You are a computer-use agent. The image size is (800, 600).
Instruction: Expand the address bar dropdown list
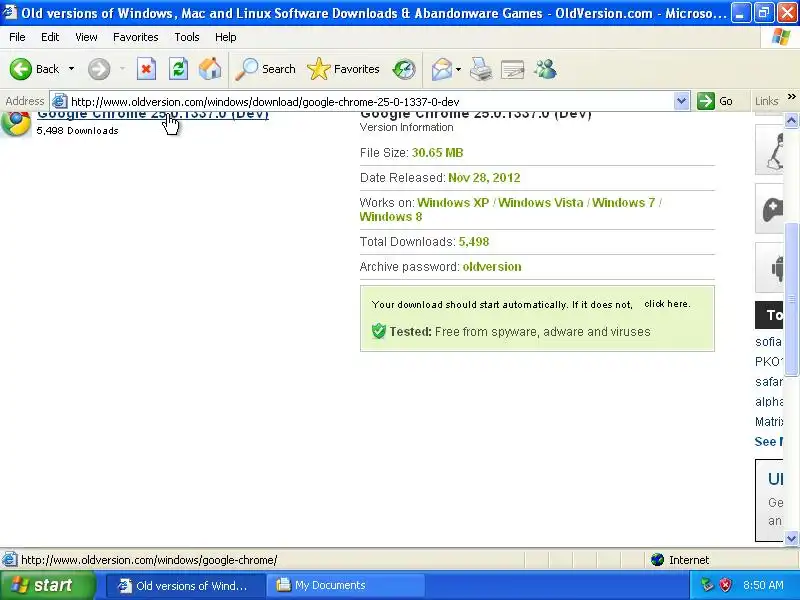tap(681, 101)
